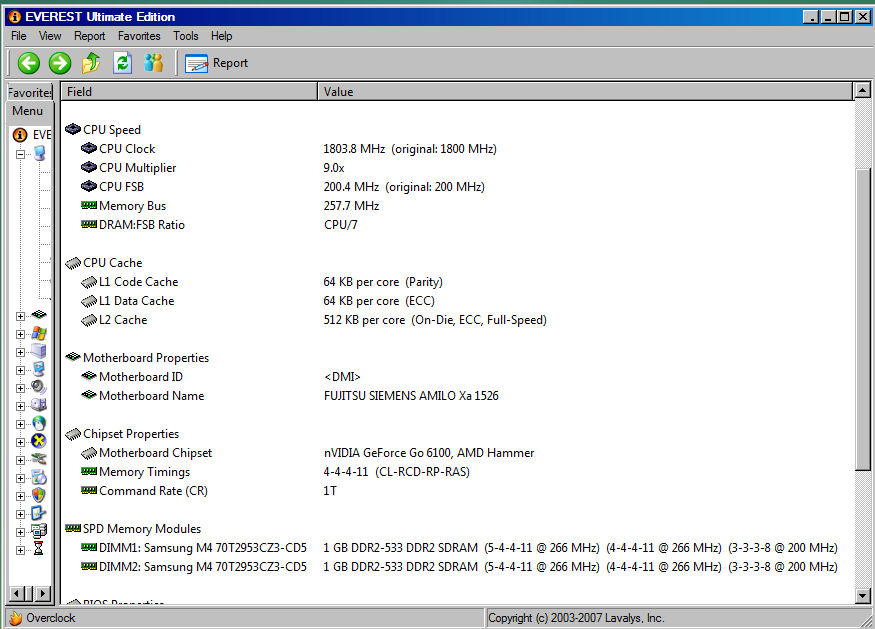Expand the DirectX tree node
Viewport: 875px width, 629px height.
pyautogui.click(x=20, y=442)
